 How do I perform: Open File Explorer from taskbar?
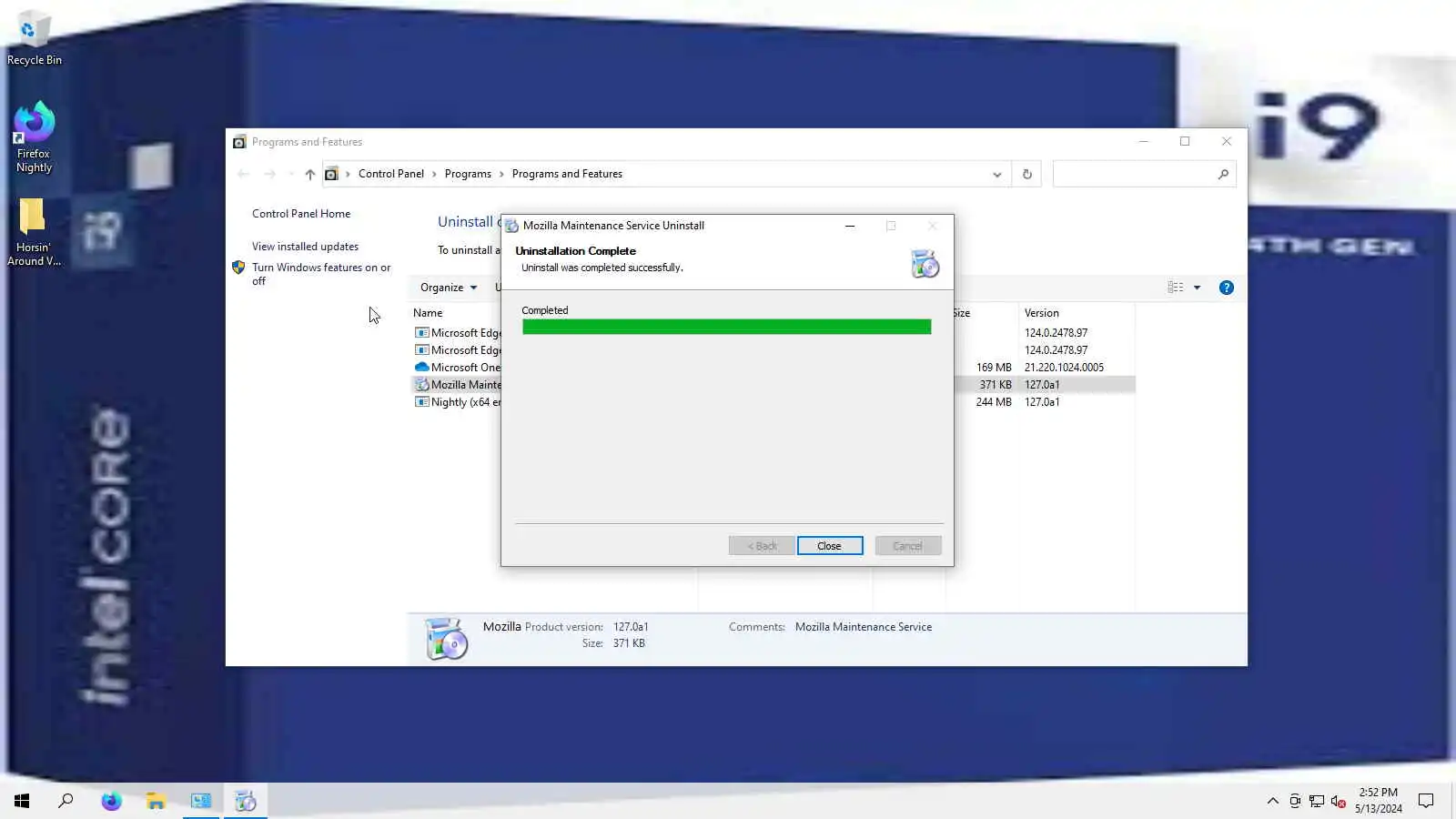coord(156,801)
